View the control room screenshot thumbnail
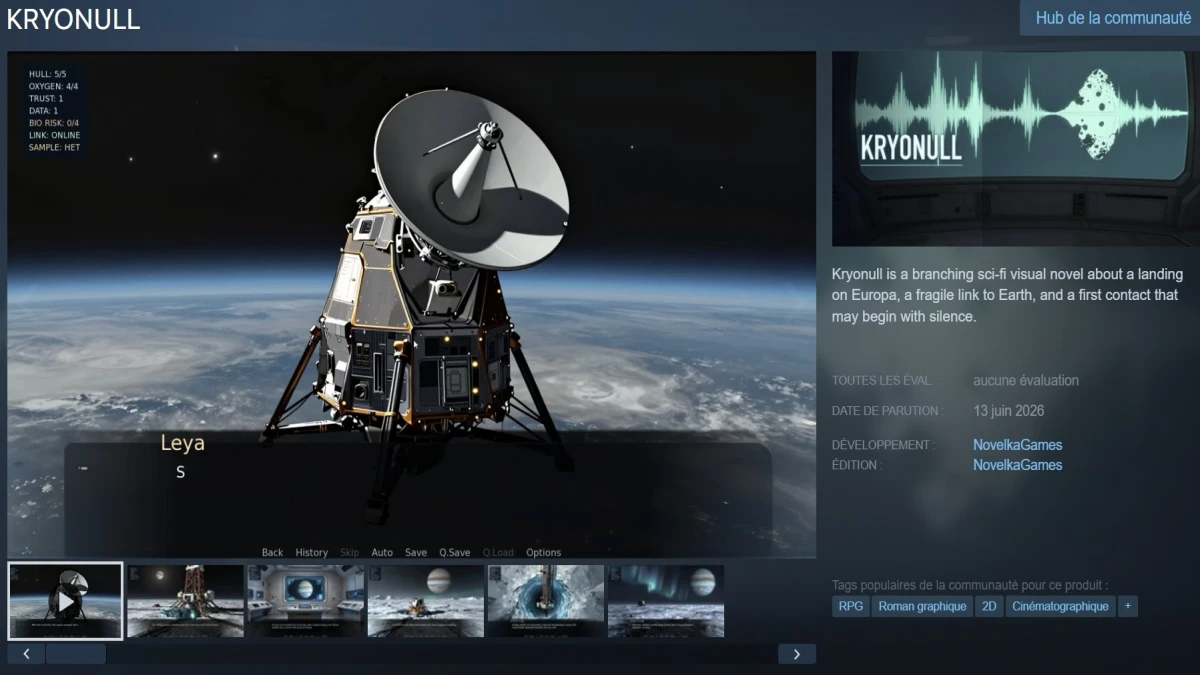Screen dimensions: 1200x675 306,601
